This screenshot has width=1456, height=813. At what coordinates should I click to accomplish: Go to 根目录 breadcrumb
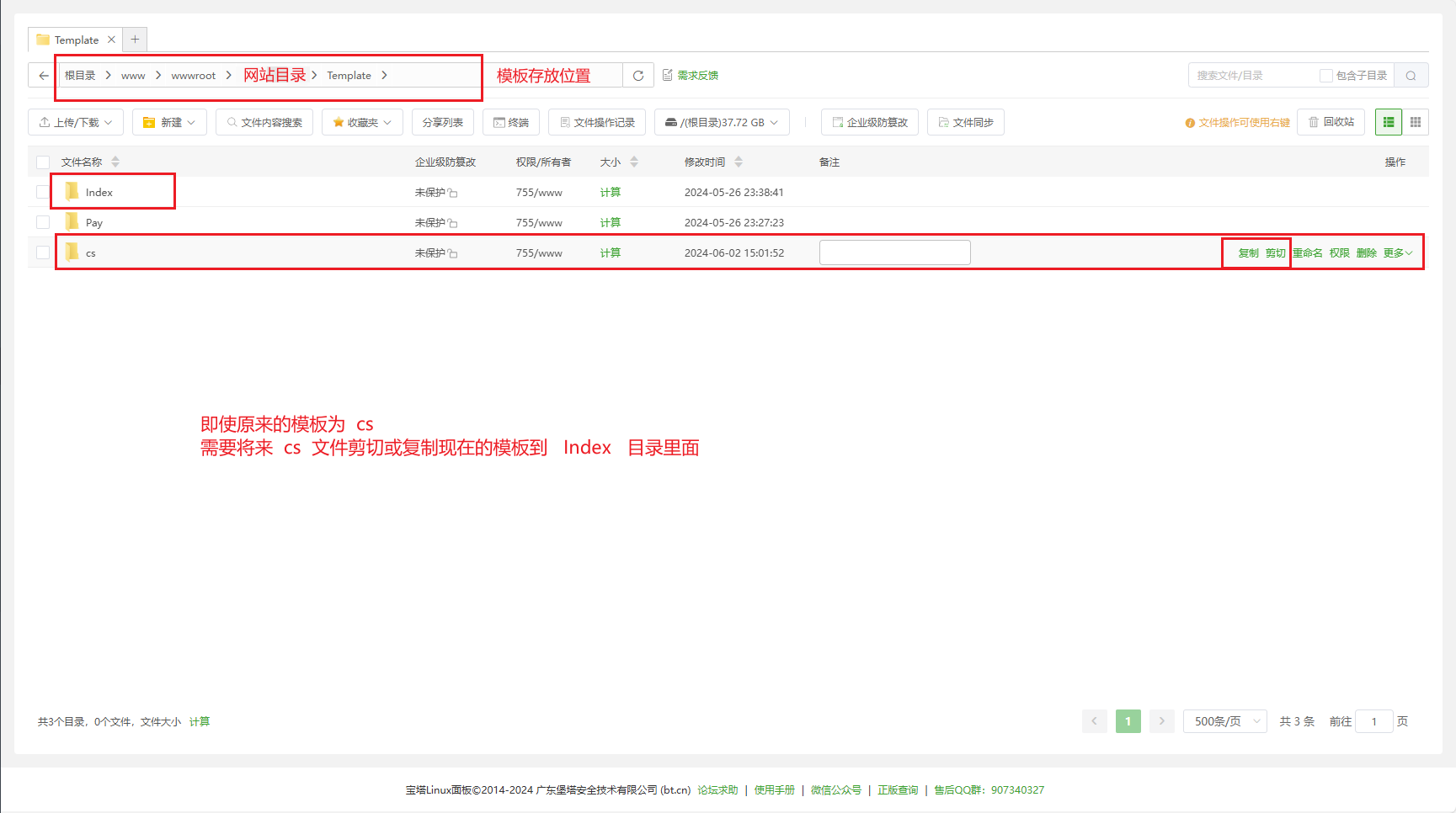pos(80,76)
